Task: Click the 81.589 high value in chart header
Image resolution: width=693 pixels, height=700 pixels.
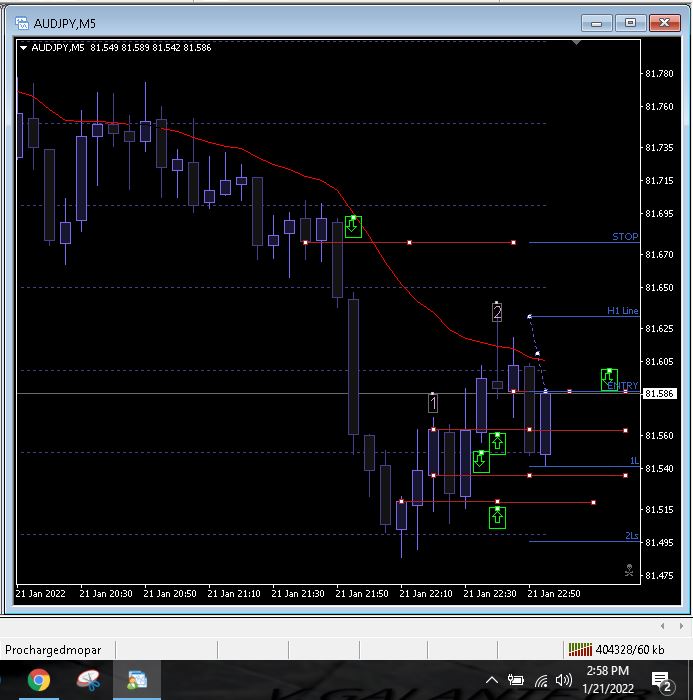Action: 135,48
